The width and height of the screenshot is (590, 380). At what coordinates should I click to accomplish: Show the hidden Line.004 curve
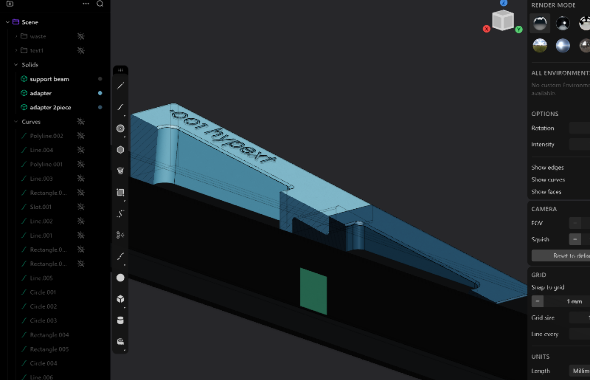point(81,150)
